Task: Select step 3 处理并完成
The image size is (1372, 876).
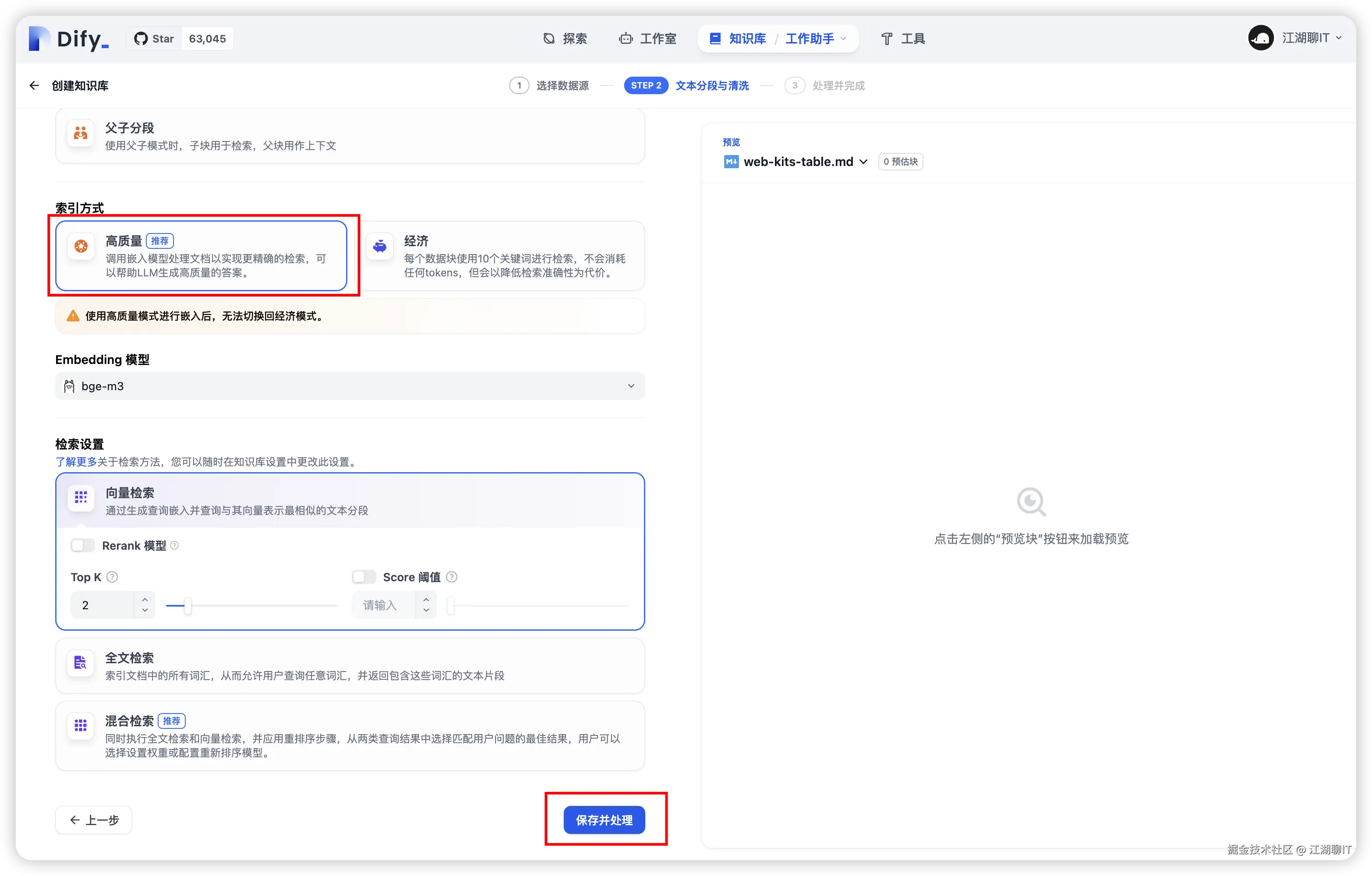Action: pyautogui.click(x=824, y=85)
